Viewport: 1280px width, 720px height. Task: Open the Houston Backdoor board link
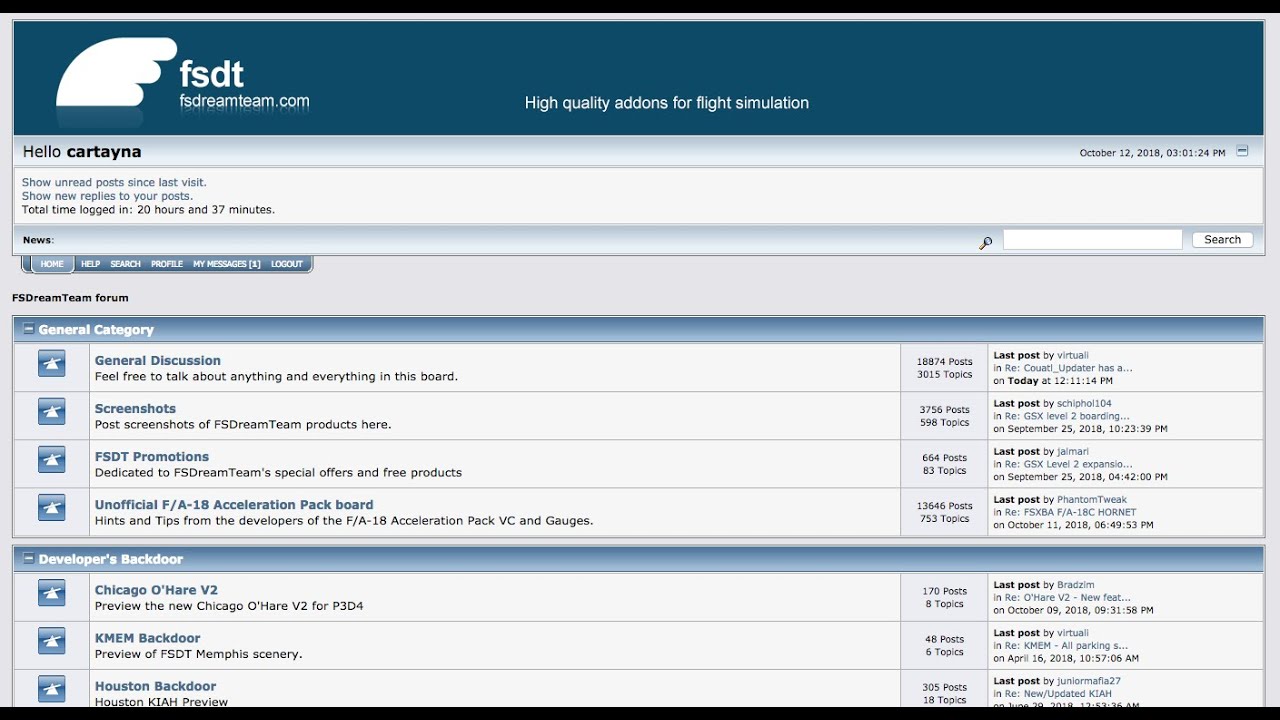click(155, 686)
